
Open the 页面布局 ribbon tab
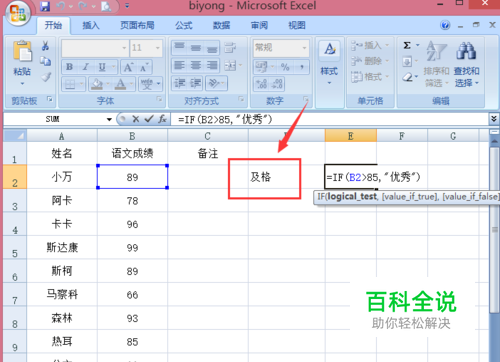(x=137, y=25)
